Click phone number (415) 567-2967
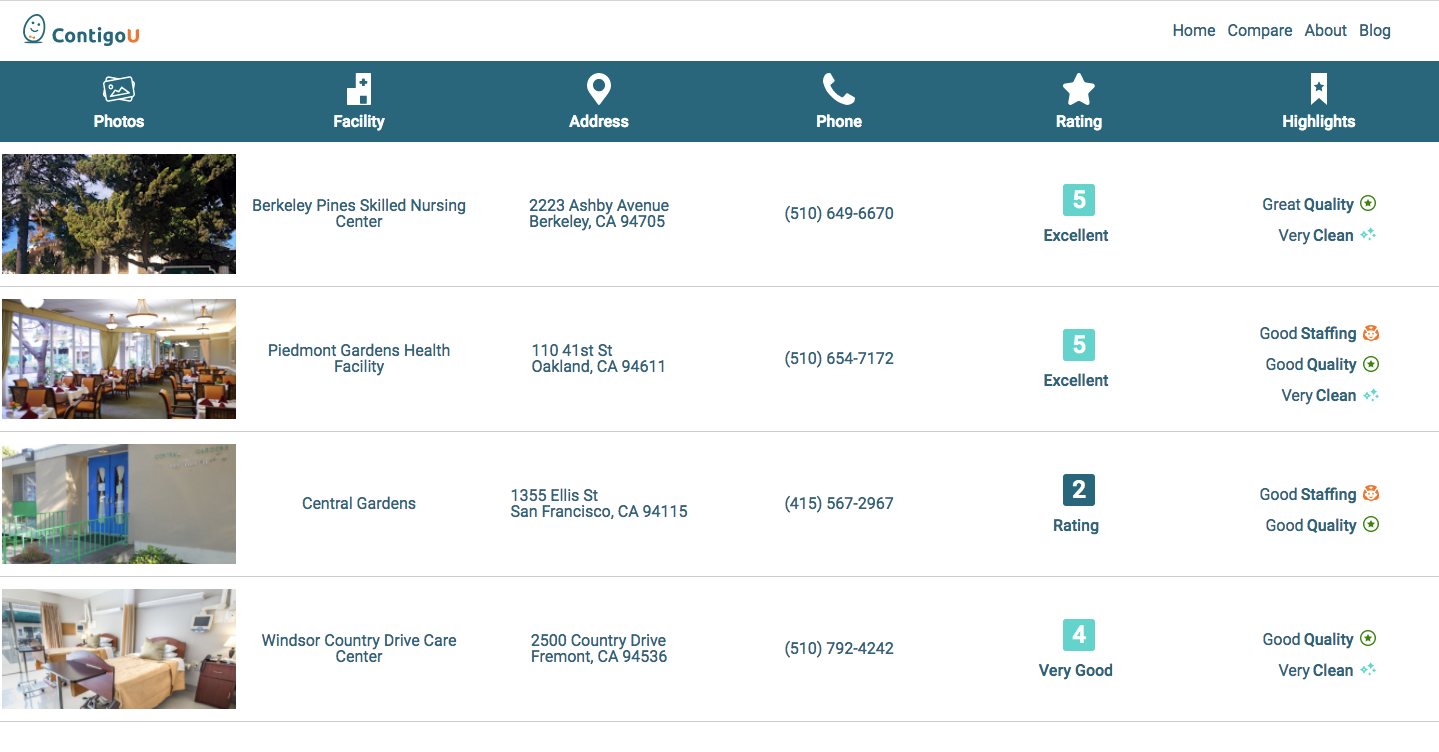Screen dimensions: 1439x752 pyautogui.click(x=839, y=503)
